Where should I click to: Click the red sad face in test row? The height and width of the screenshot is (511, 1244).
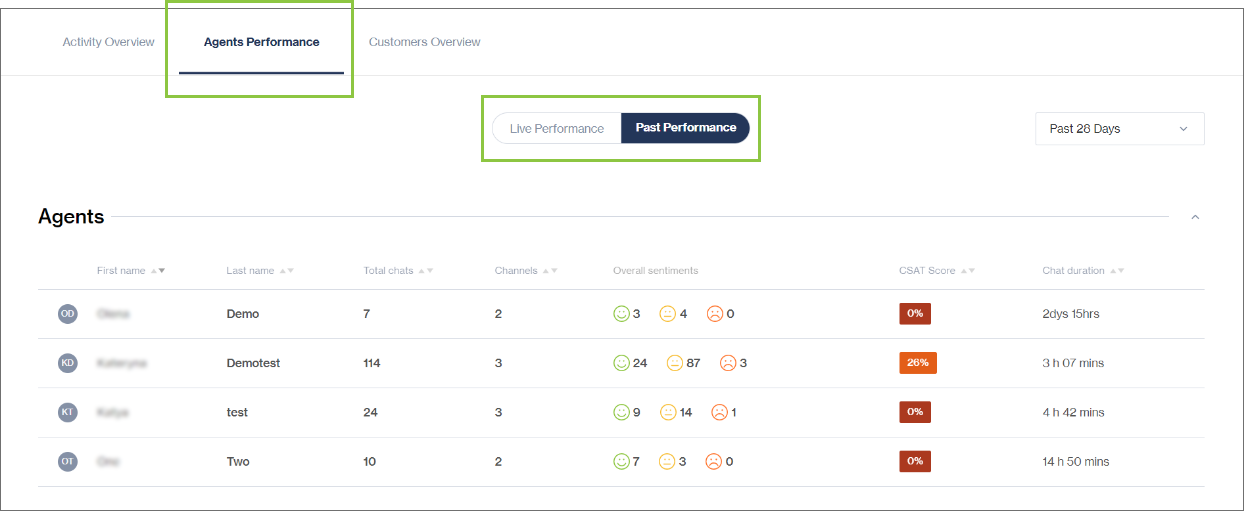click(x=719, y=412)
